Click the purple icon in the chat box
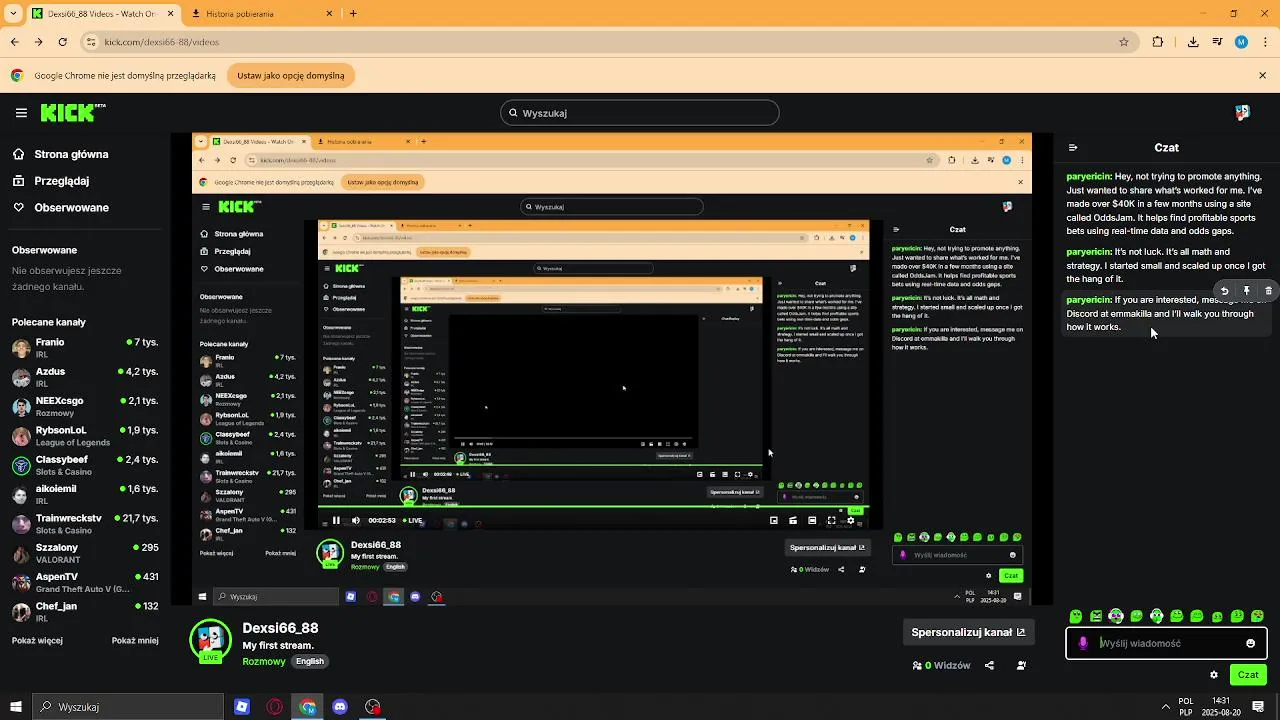1280x720 pixels. [1083, 643]
